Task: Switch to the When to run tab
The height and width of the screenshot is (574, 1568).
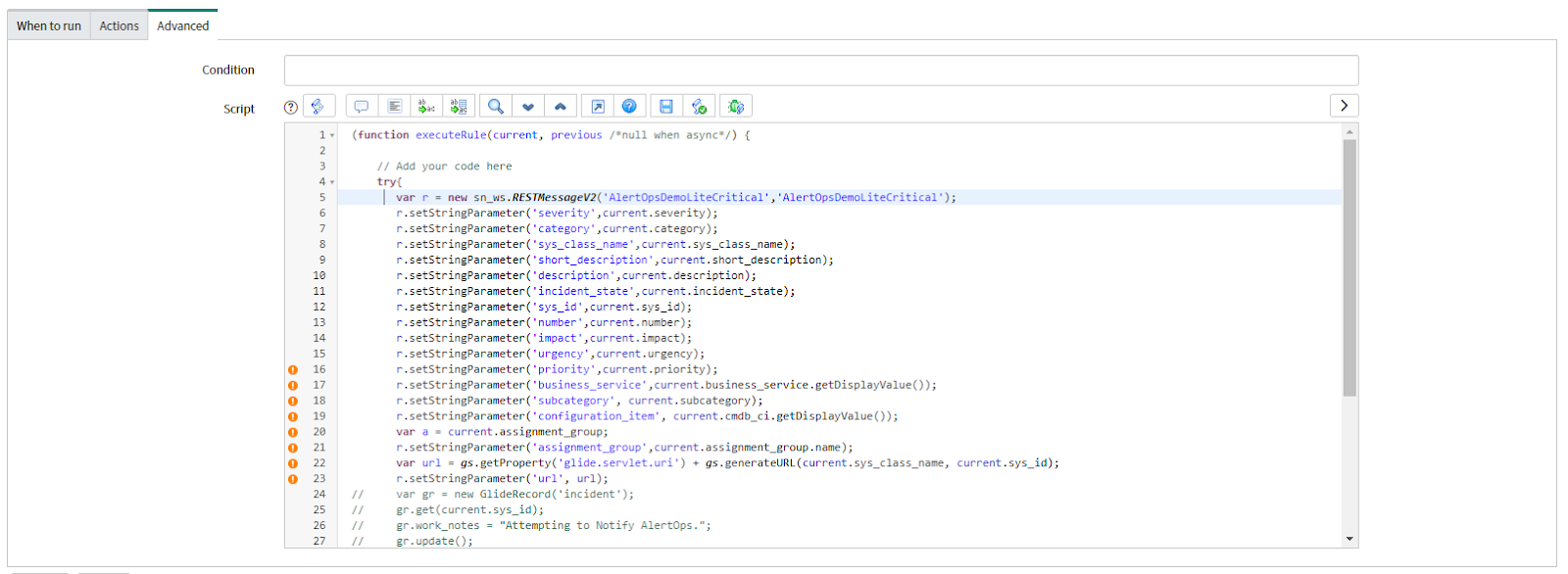Action: pyautogui.click(x=49, y=25)
